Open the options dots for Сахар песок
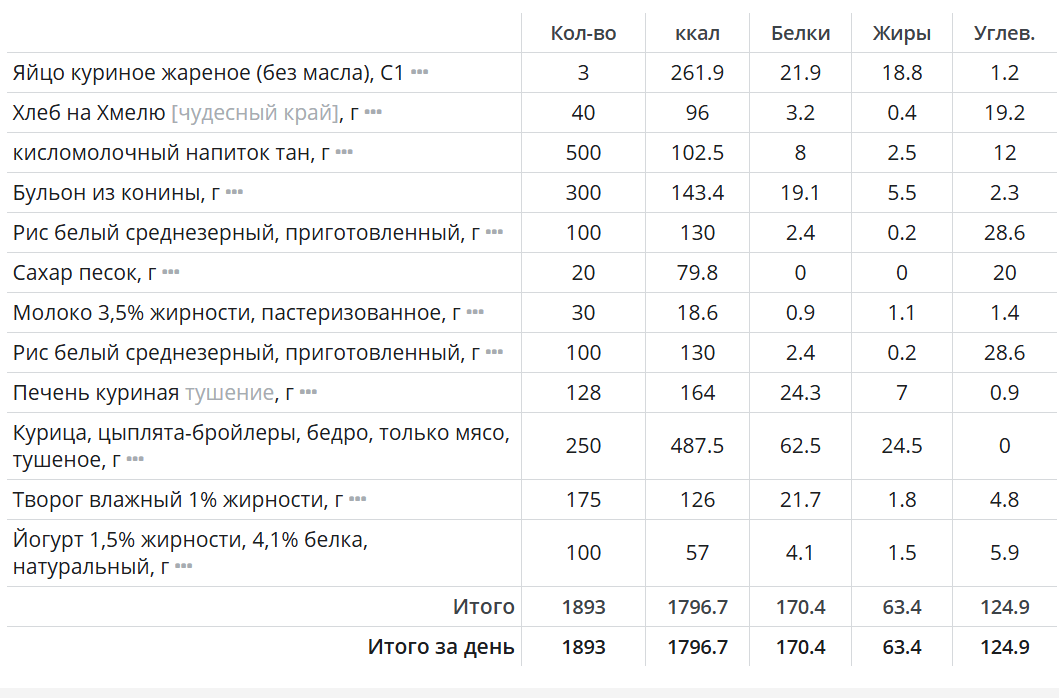The height and width of the screenshot is (698, 1059). [x=171, y=272]
